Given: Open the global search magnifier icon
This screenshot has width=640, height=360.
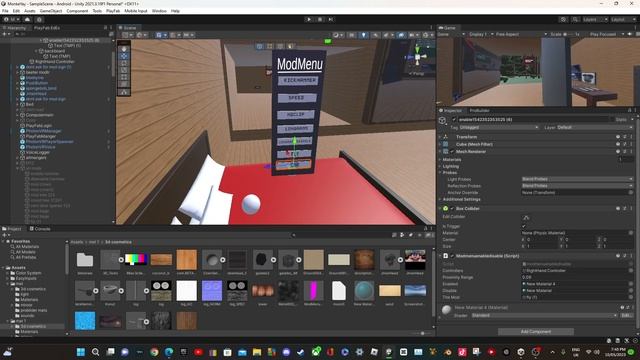Looking at the screenshot, I should [x=575, y=19].
